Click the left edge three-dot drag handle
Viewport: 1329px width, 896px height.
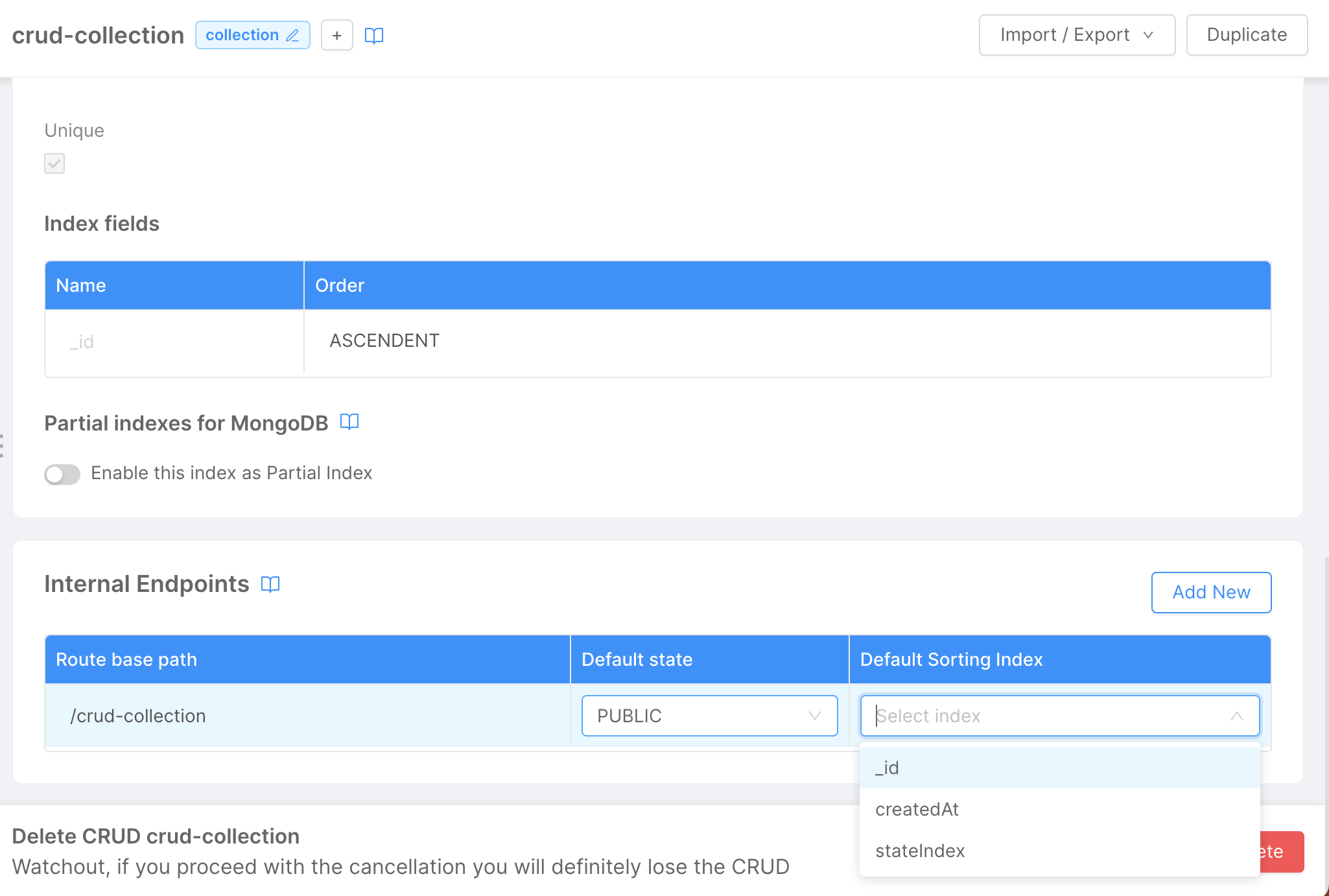point(3,446)
